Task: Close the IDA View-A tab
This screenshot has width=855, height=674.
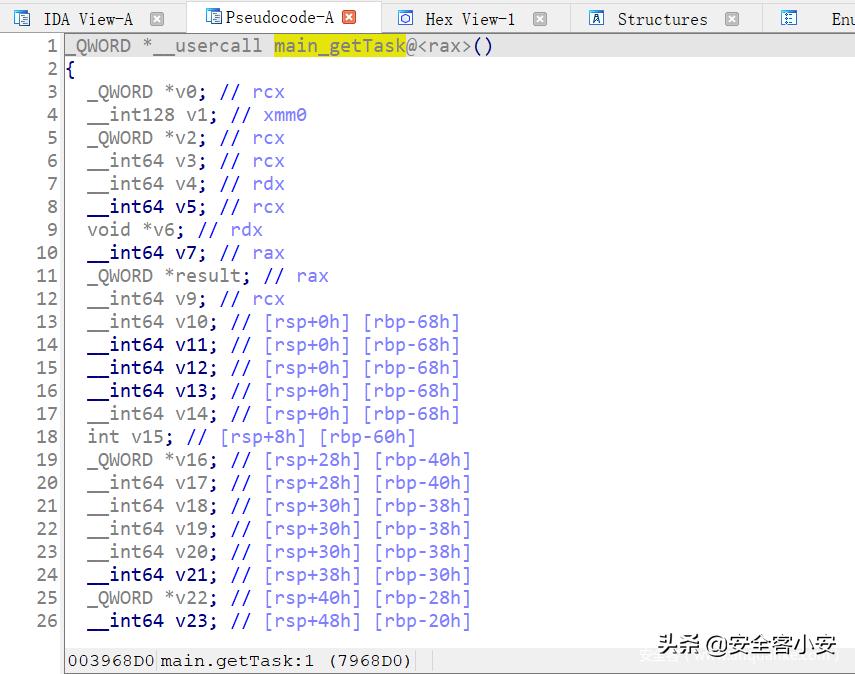Action: tap(156, 19)
